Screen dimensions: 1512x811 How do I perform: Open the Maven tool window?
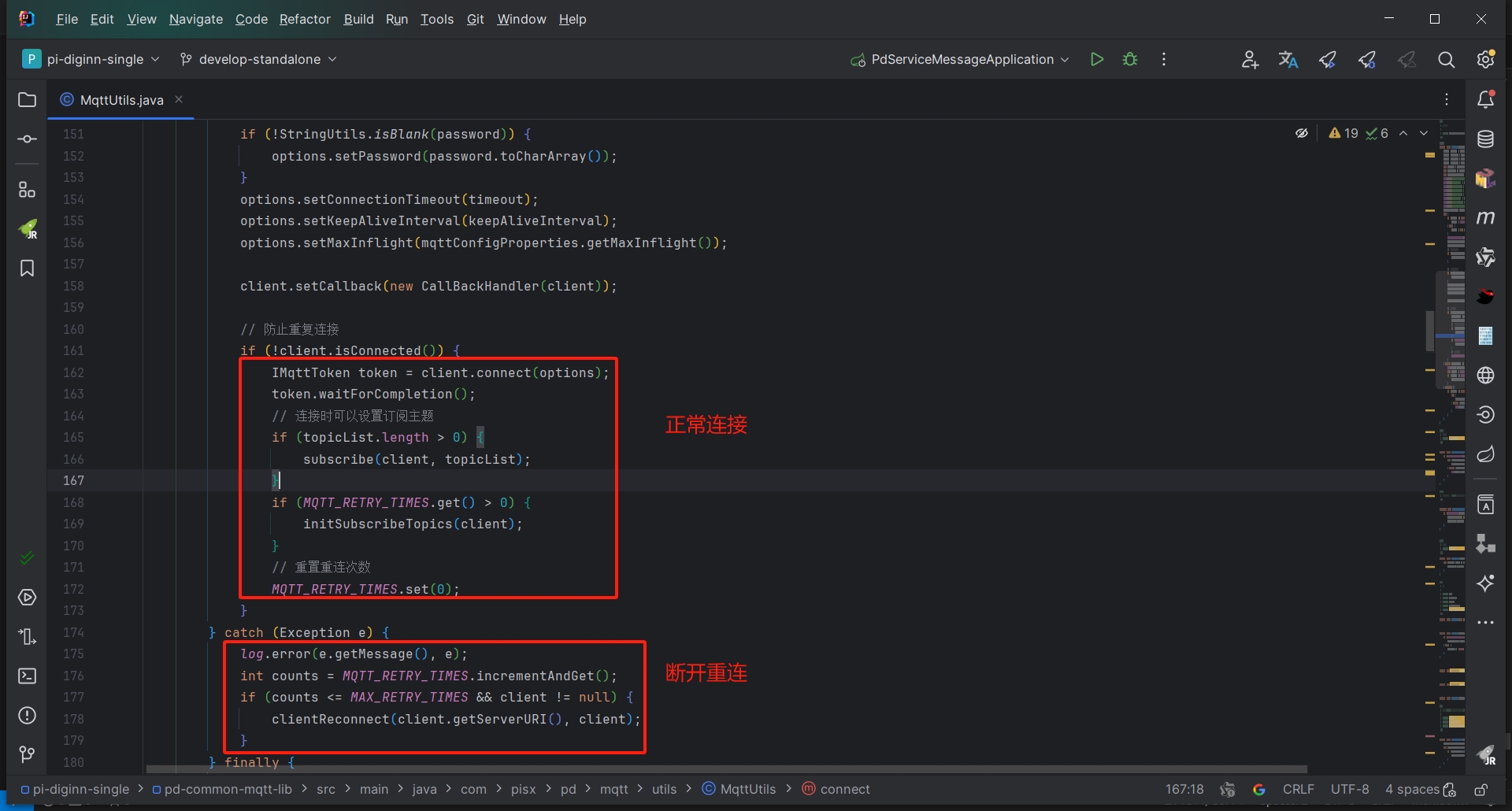tap(1485, 218)
